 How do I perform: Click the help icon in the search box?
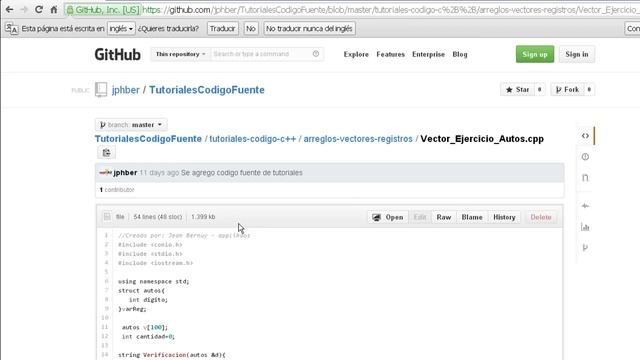click(x=316, y=53)
